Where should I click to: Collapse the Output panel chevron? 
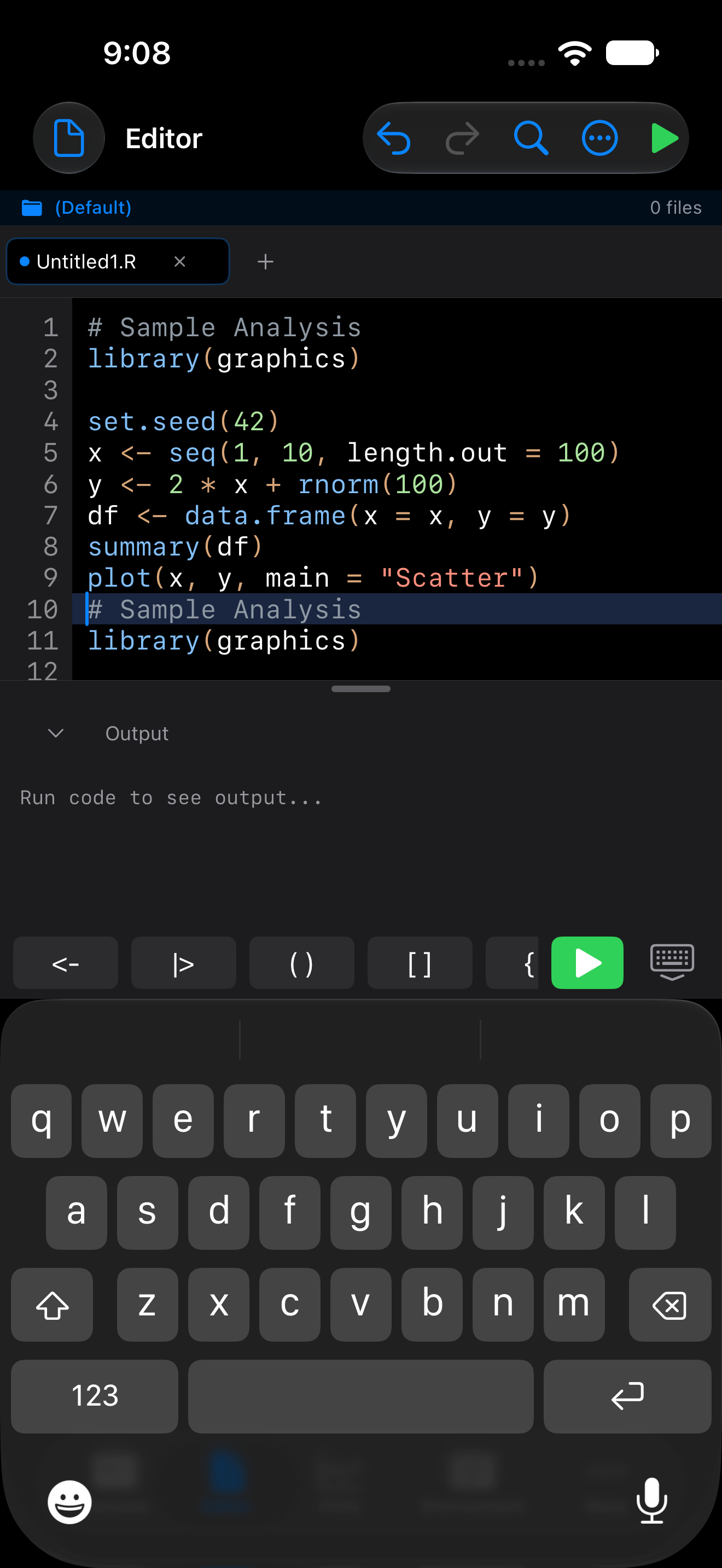56,733
